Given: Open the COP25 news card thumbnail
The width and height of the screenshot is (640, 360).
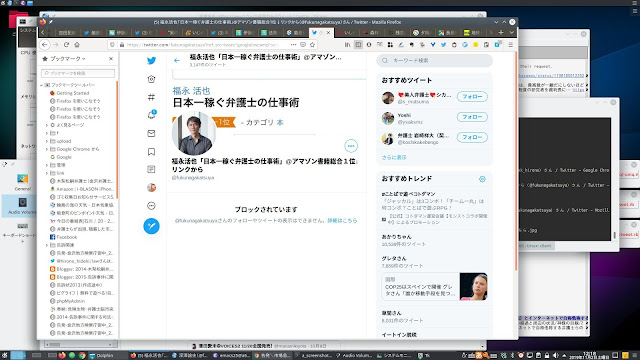Looking at the screenshot, I should pyautogui.click(x=473, y=287).
